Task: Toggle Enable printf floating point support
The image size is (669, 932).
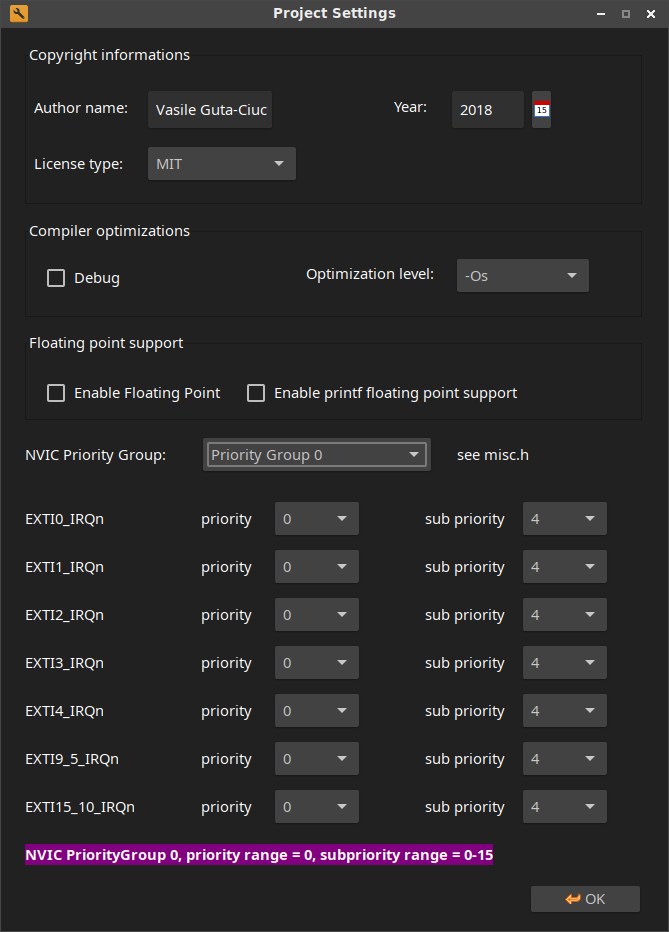Action: point(256,393)
